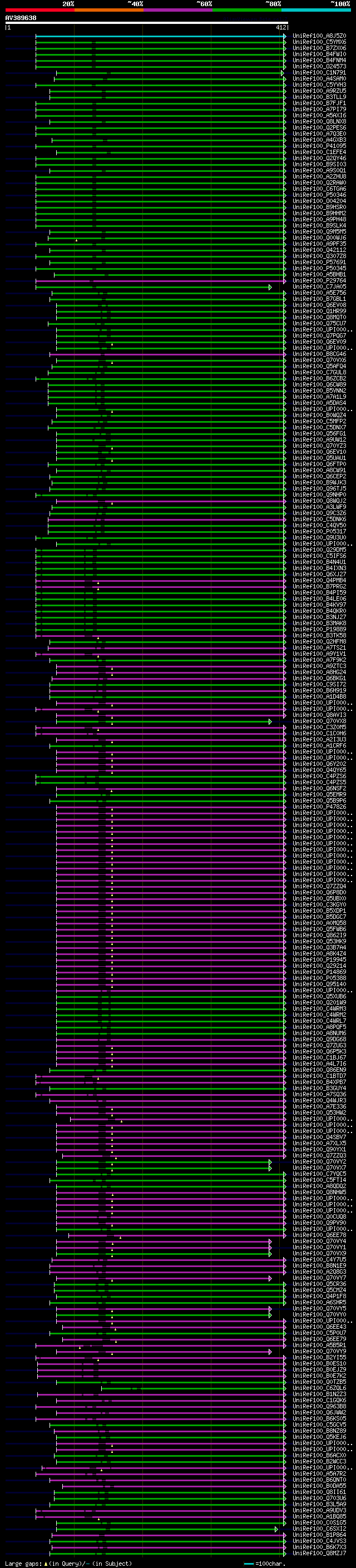Click the UniRef100_P41095 label
The height and width of the screenshot is (1568, 356).
(319, 146)
